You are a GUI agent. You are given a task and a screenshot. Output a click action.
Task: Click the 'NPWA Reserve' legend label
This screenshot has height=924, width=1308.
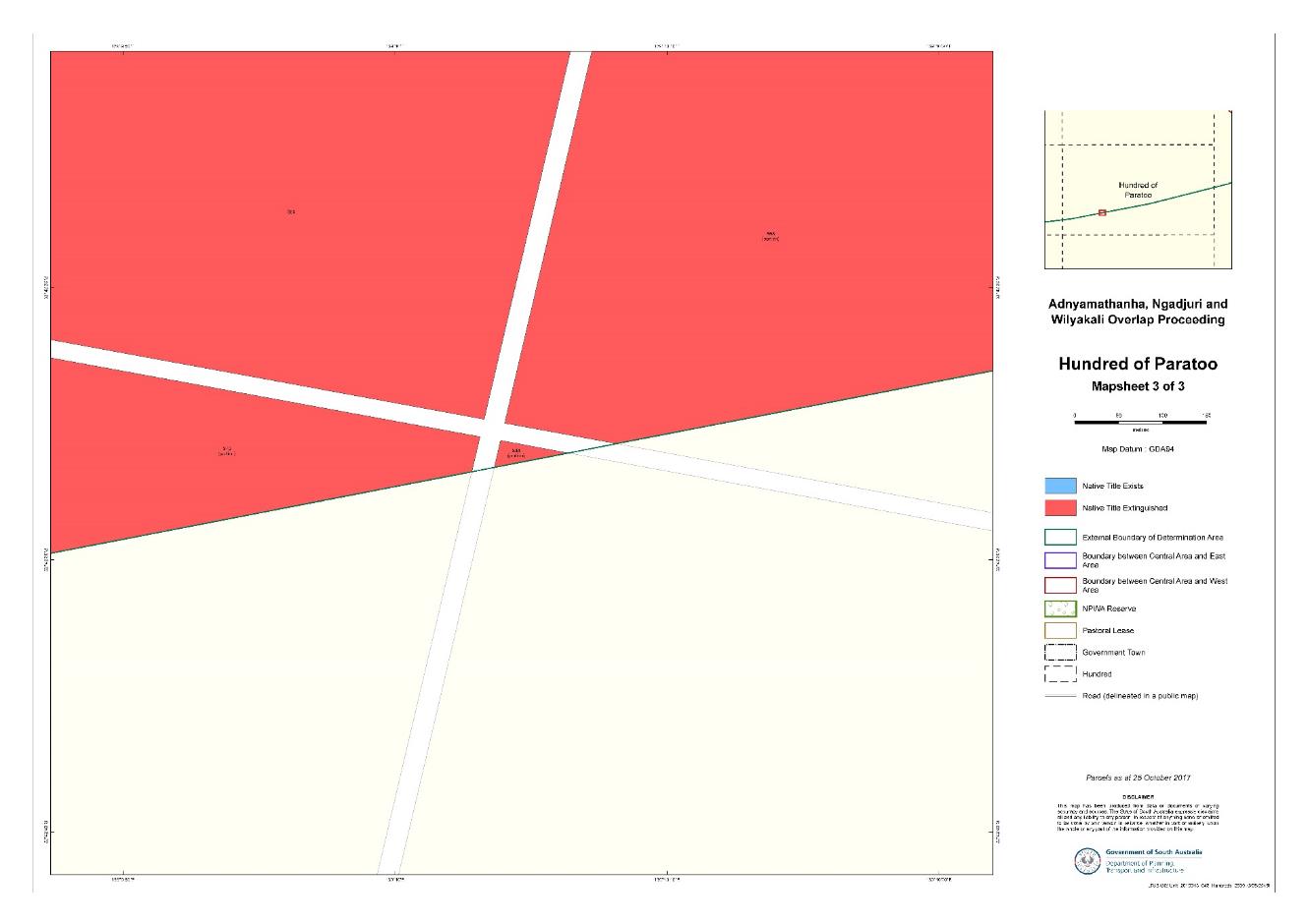click(1108, 608)
